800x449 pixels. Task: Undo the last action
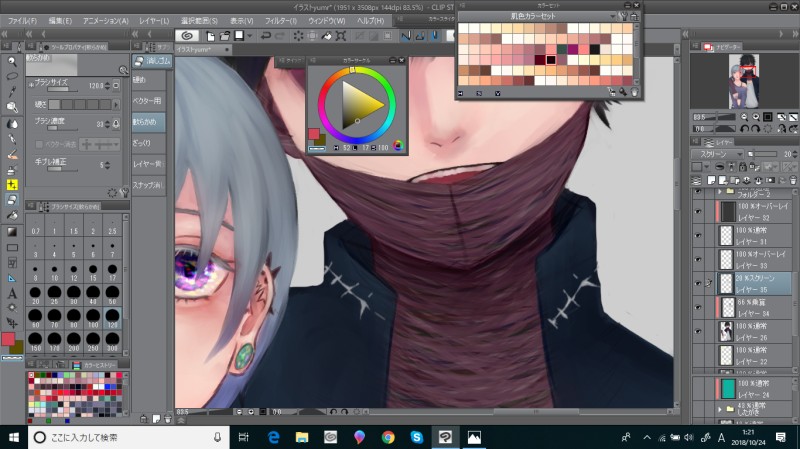[x=266, y=36]
